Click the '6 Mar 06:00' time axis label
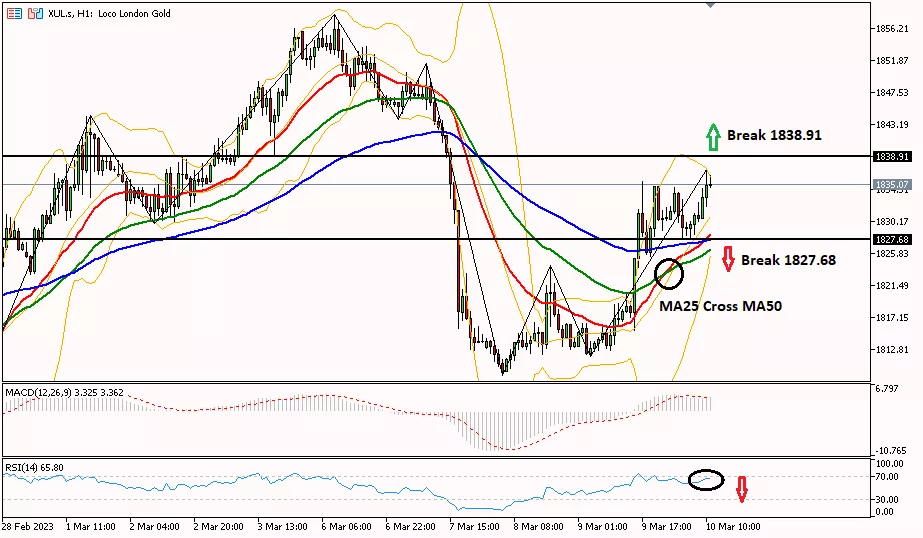 [x=346, y=526]
